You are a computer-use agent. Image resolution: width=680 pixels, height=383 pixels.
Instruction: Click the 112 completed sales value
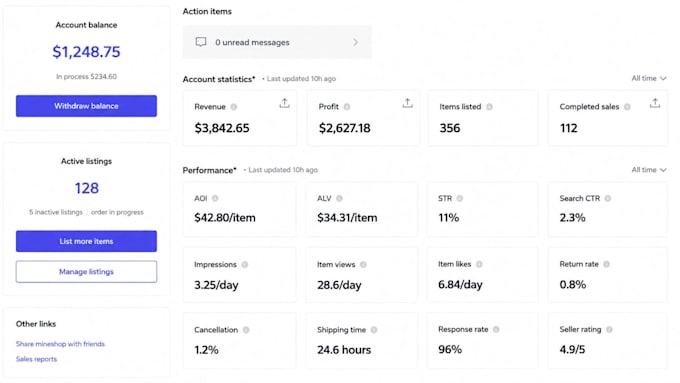[x=568, y=128]
